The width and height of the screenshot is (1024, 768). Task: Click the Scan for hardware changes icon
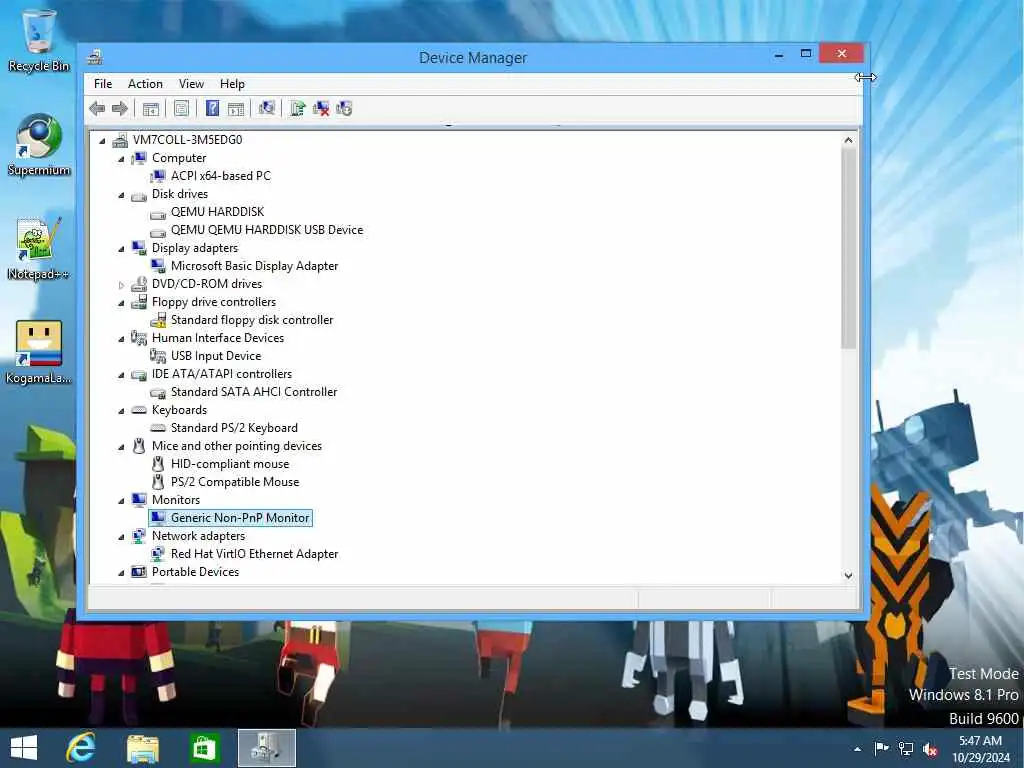click(x=266, y=108)
